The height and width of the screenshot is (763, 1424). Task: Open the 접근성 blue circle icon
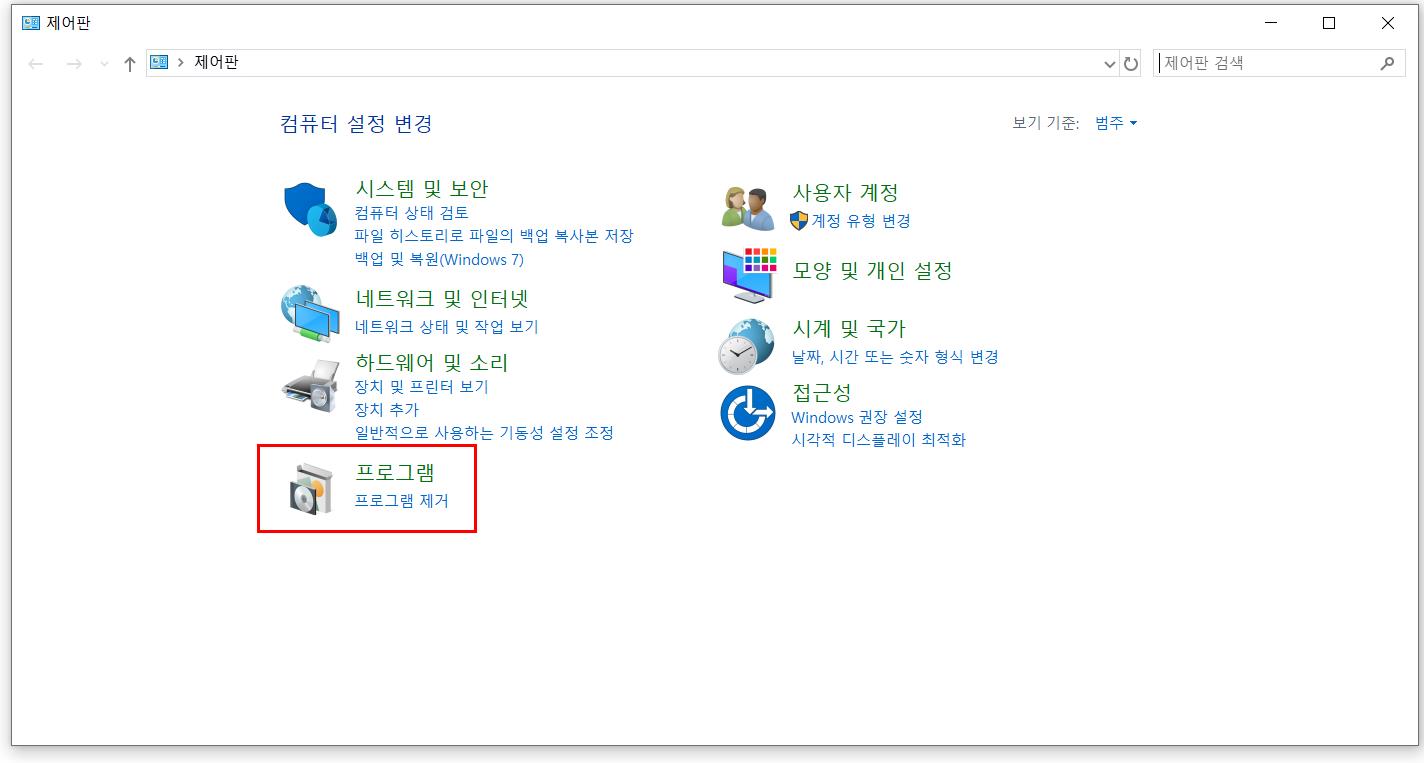tap(748, 412)
